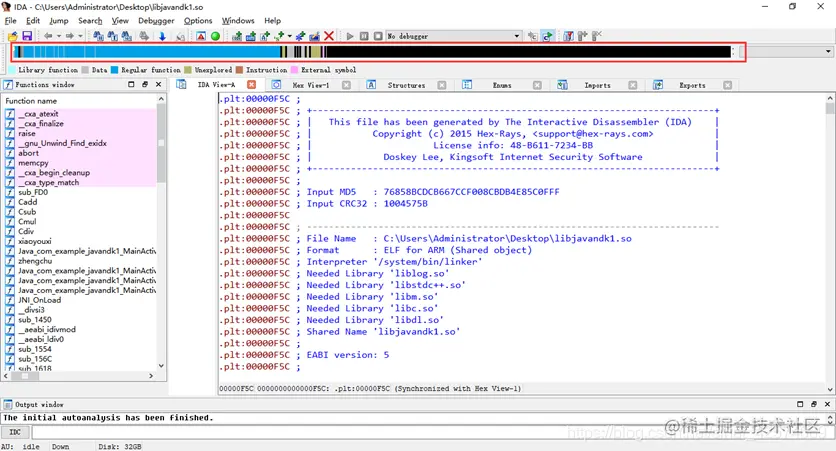
Task: Close the IDA View-A tab
Action: tap(252, 85)
